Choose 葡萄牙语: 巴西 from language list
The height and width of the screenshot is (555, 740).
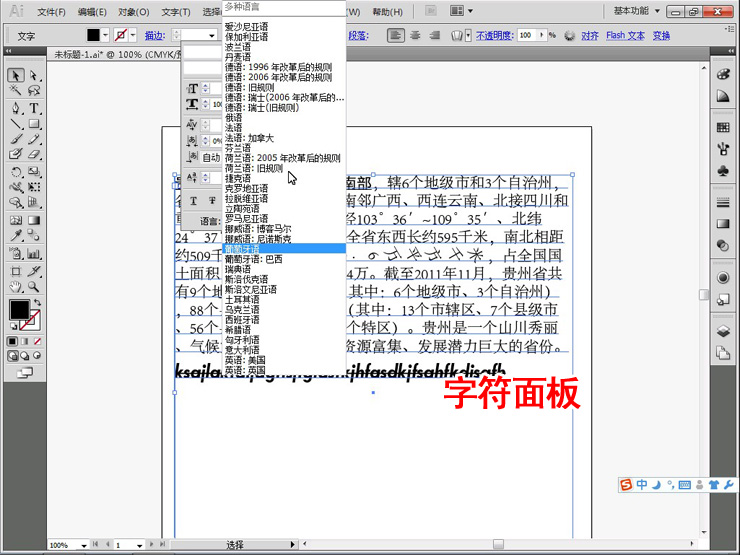253,259
